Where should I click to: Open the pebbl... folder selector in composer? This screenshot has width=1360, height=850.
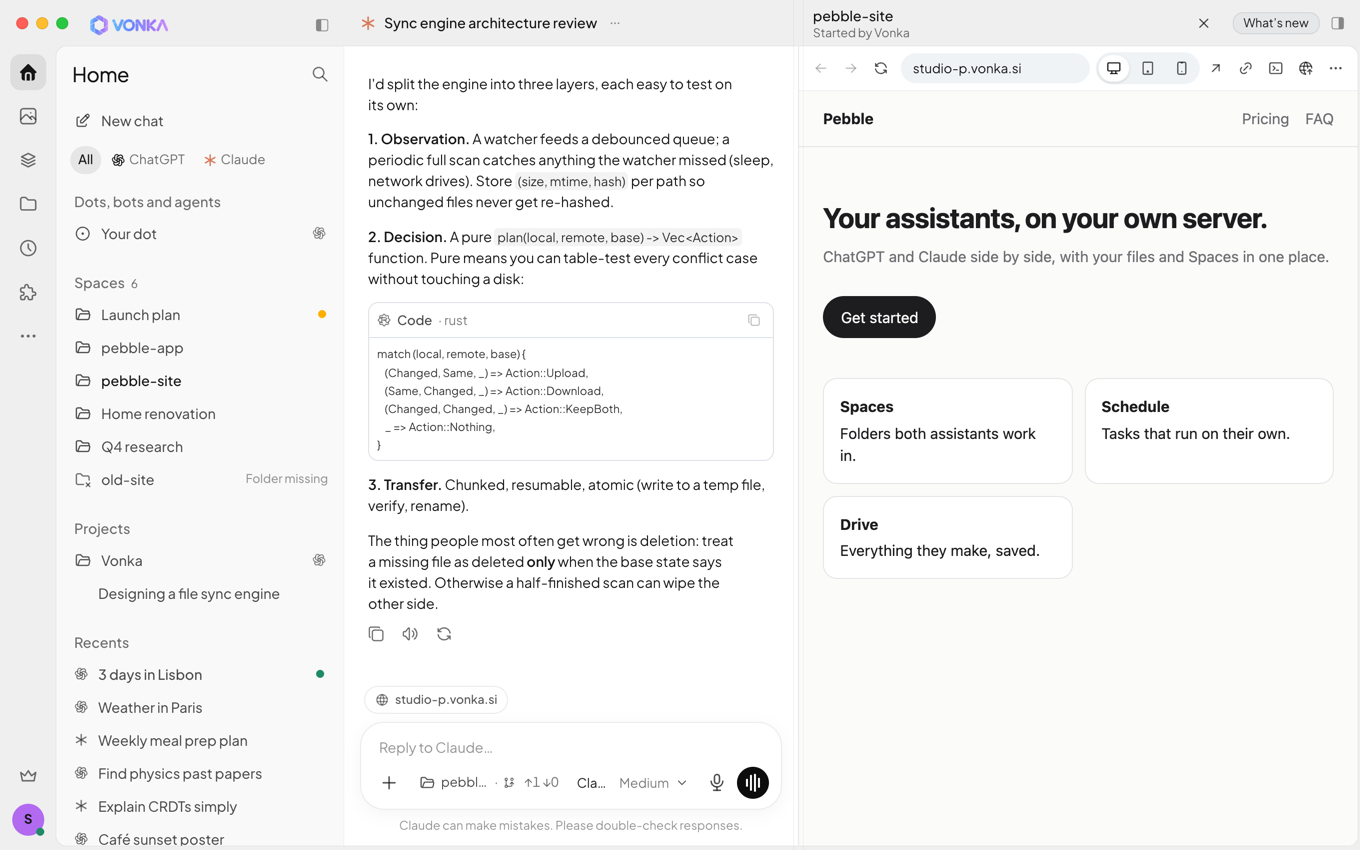point(453,783)
